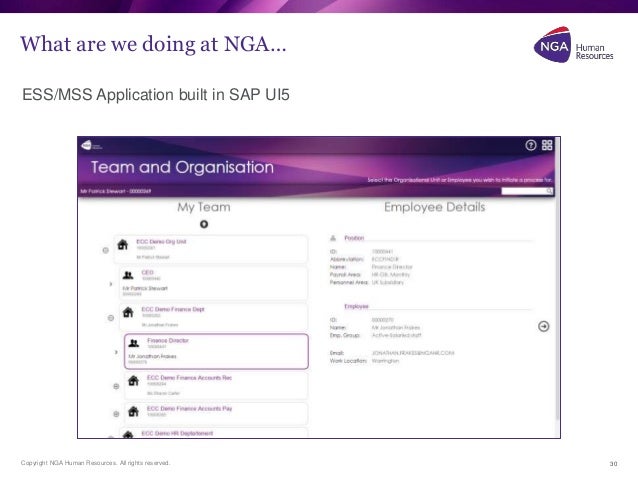Click Mr Jonathan Frakes in Finance Director card
638x479 pixels.
(152, 356)
